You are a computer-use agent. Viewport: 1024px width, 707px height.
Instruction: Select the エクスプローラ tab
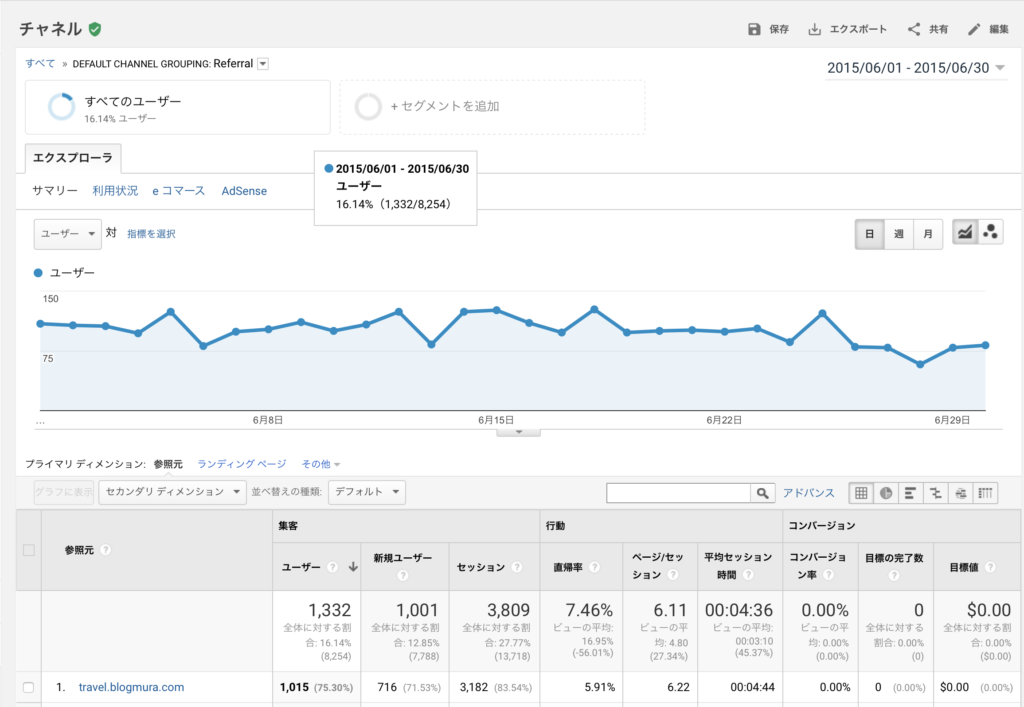(72, 158)
